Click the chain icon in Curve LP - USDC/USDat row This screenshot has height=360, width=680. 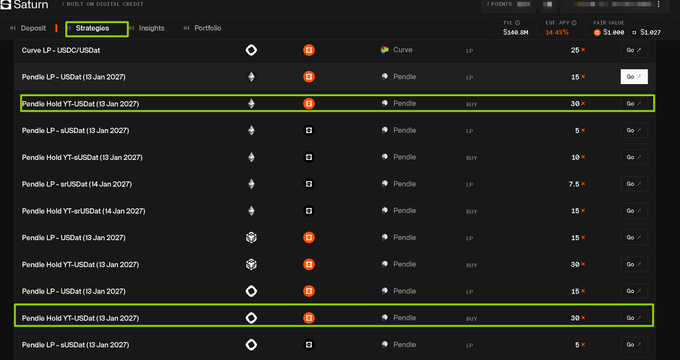(x=251, y=50)
